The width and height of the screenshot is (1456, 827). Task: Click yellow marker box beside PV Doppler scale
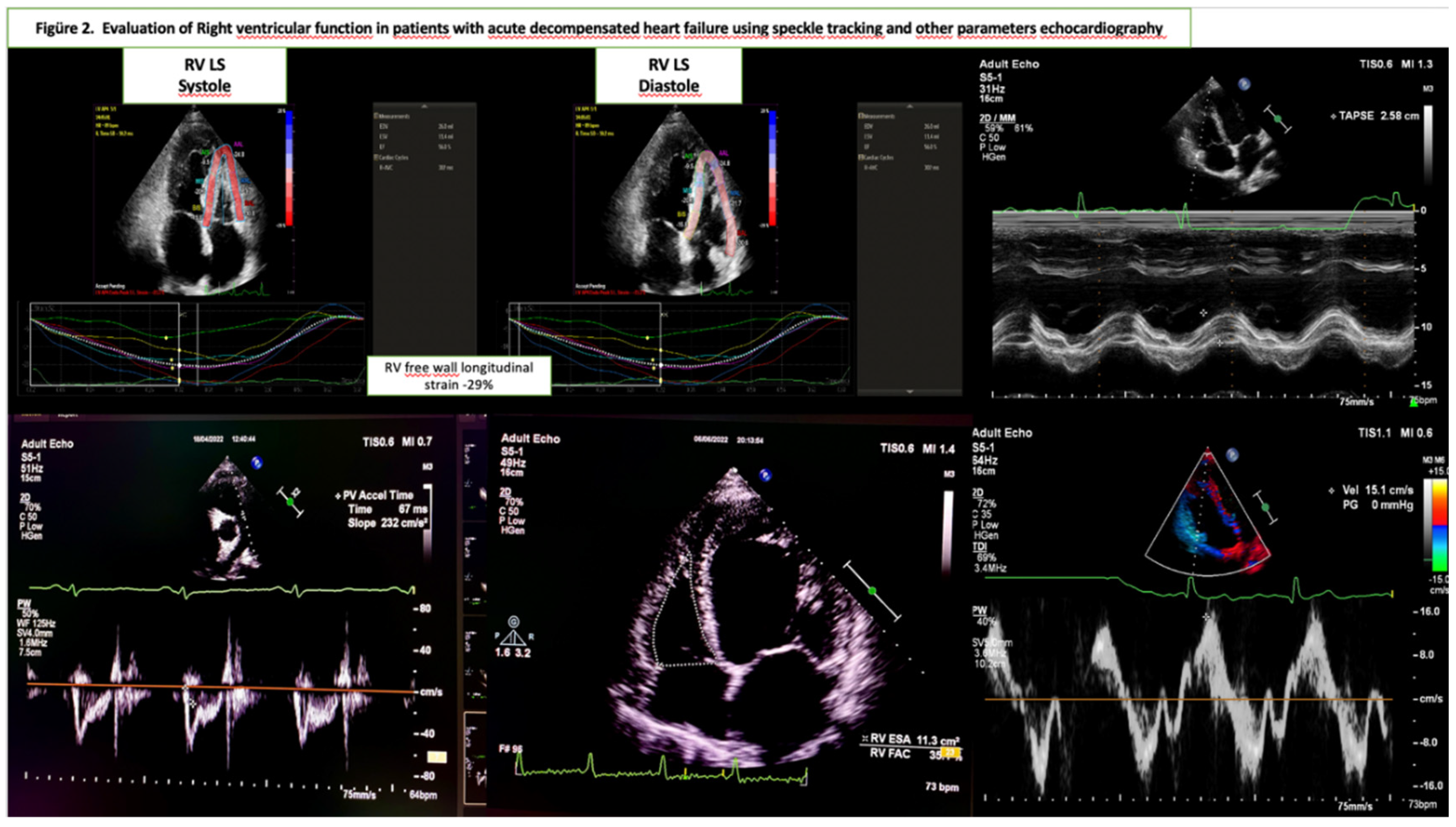(x=437, y=757)
